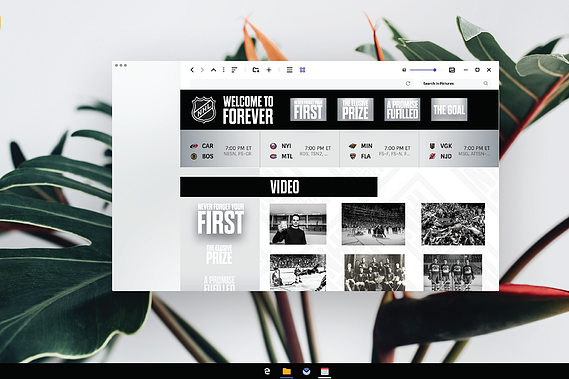
Task: Click the plus add icon
Action: [x=269, y=70]
